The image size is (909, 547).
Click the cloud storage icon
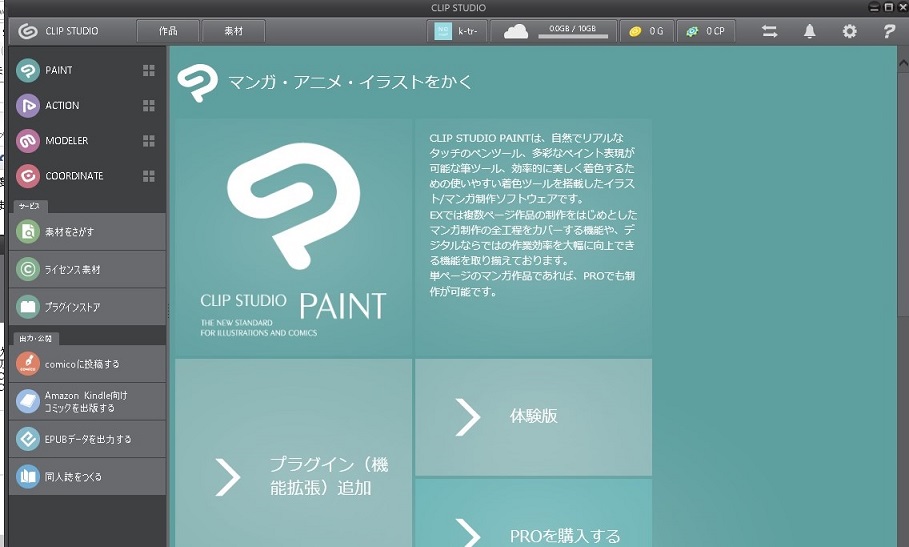point(515,31)
